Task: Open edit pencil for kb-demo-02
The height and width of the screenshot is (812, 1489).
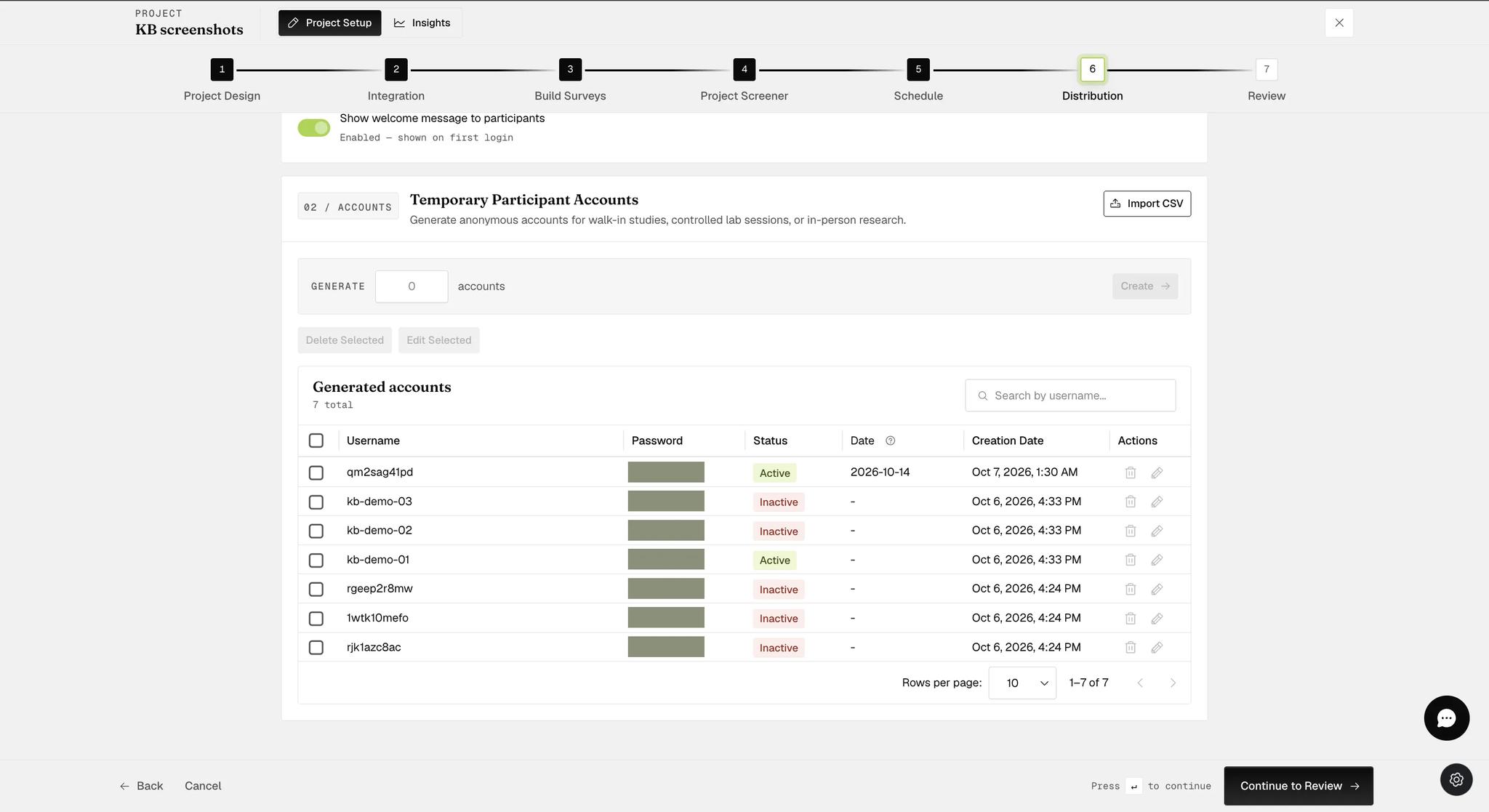Action: (1157, 531)
